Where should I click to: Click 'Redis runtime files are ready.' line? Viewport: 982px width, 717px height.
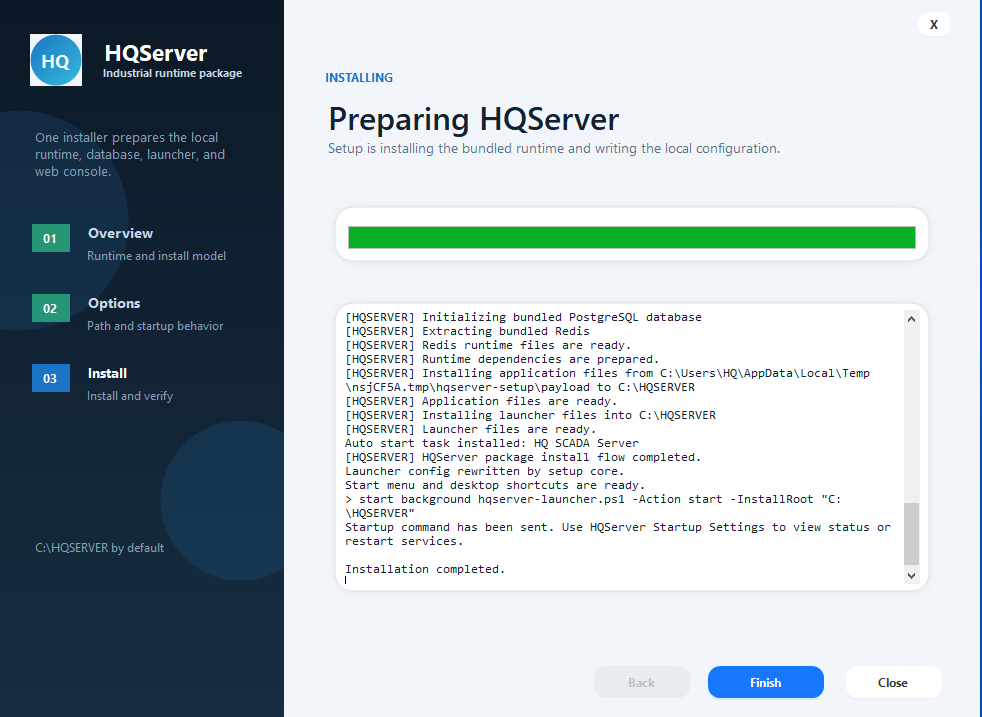488,345
